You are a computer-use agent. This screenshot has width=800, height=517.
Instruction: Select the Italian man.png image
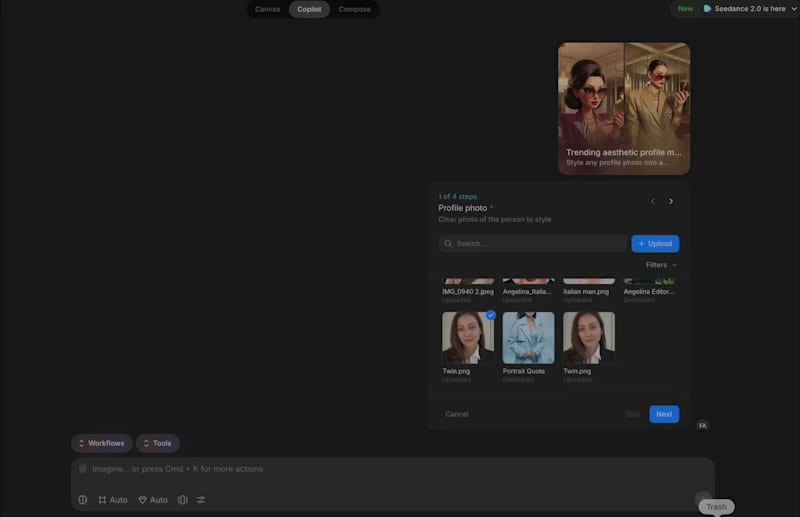pyautogui.click(x=589, y=290)
